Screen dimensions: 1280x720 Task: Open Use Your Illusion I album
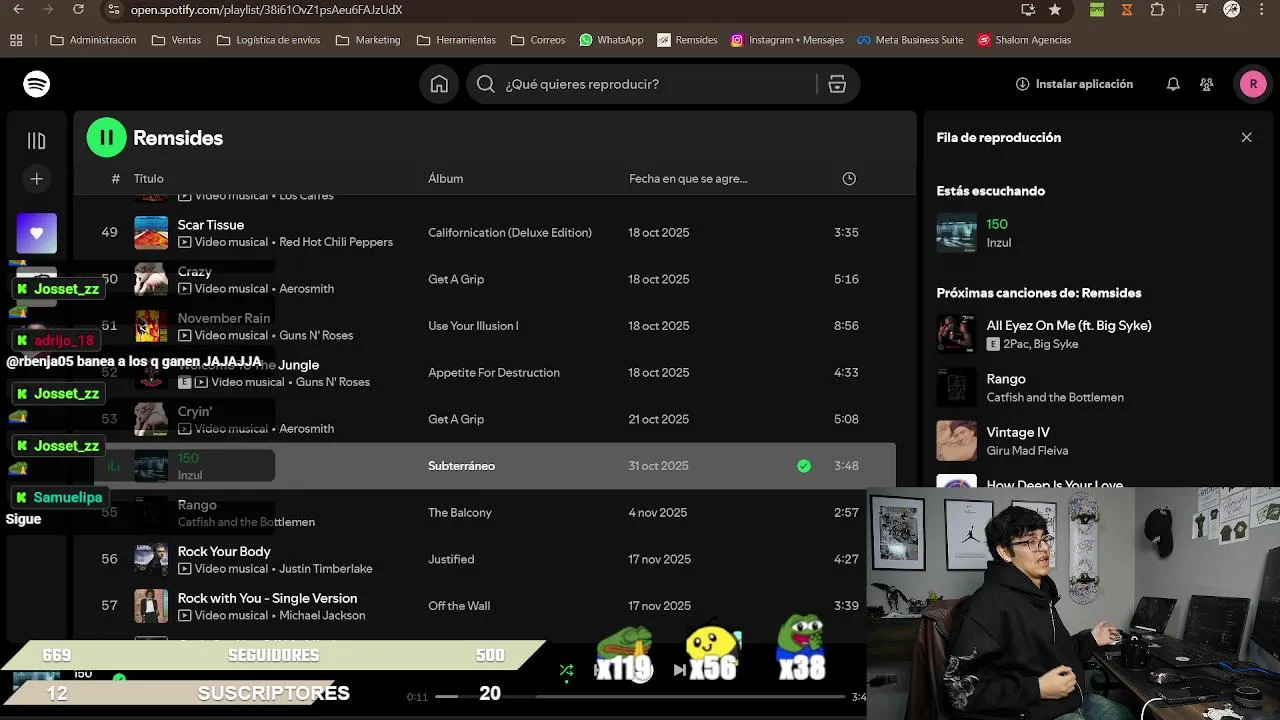[x=473, y=326]
